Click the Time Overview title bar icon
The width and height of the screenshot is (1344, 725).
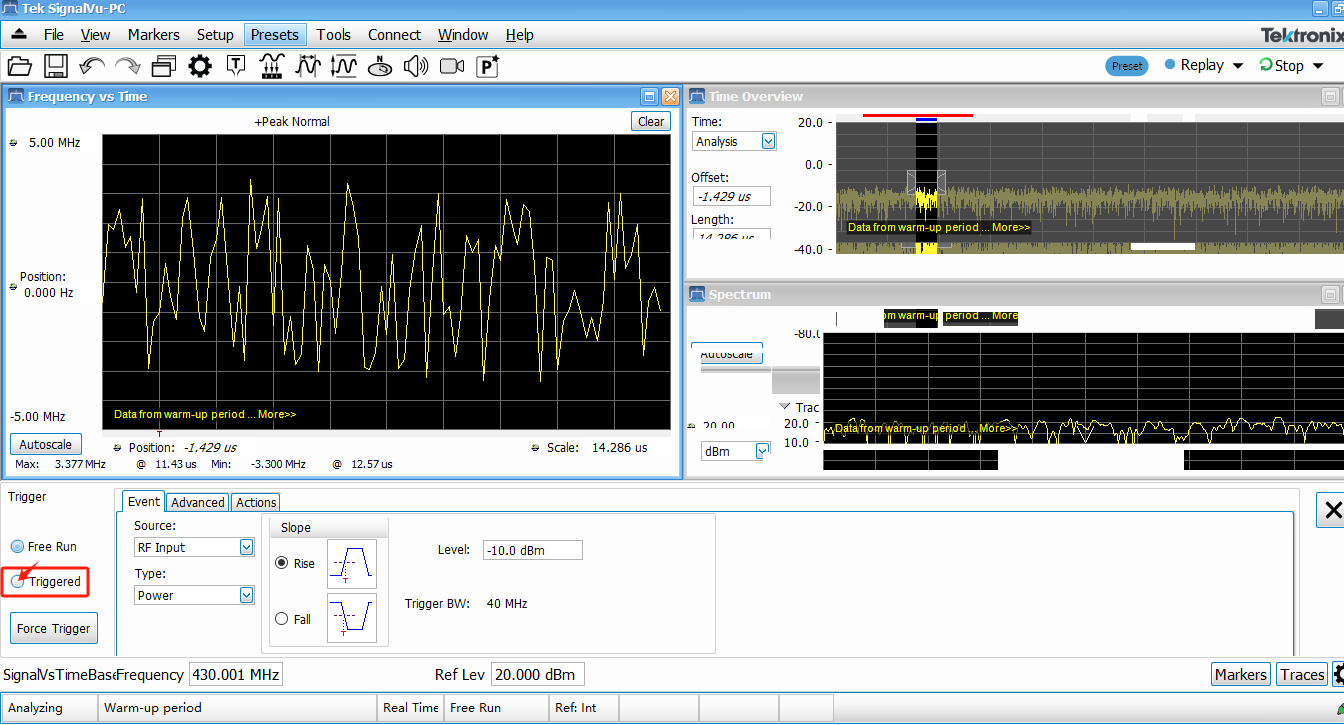pyautogui.click(x=697, y=97)
